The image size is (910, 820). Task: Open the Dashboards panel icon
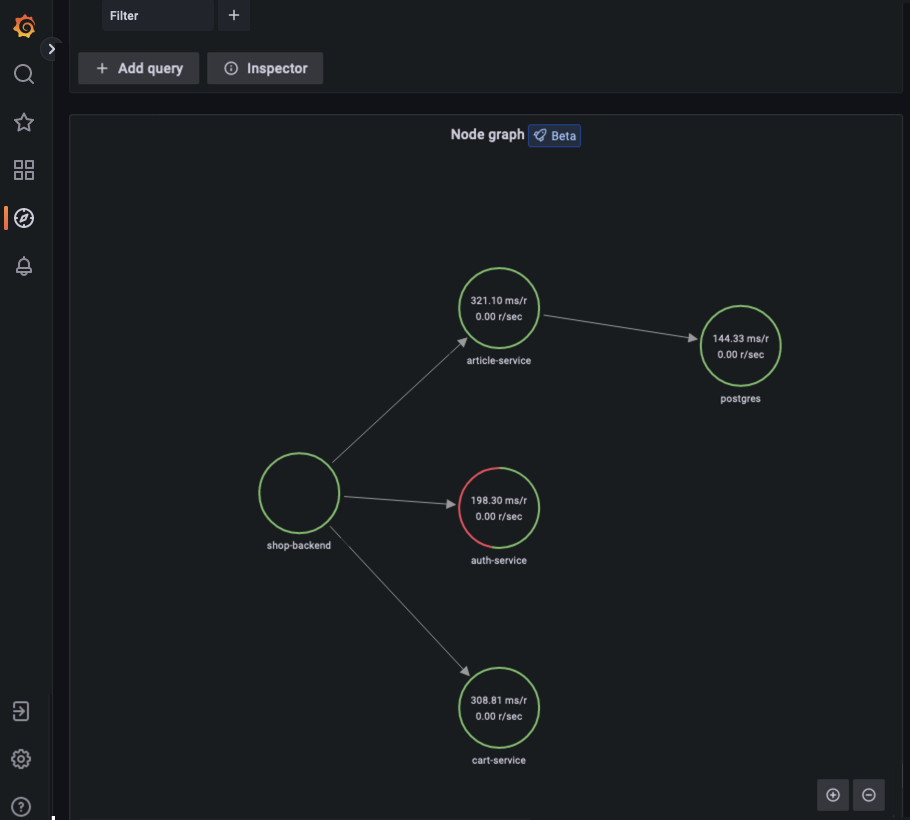(x=23, y=170)
